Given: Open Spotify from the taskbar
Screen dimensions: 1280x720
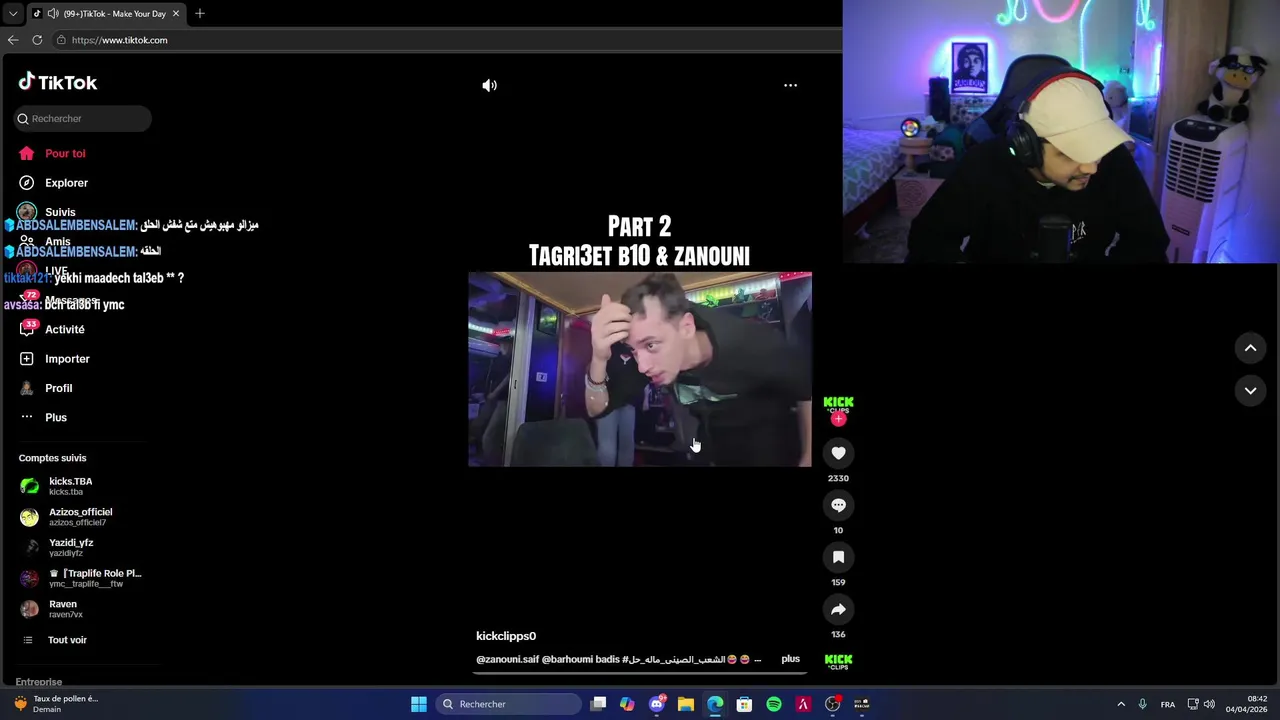Looking at the screenshot, I should pos(774,704).
